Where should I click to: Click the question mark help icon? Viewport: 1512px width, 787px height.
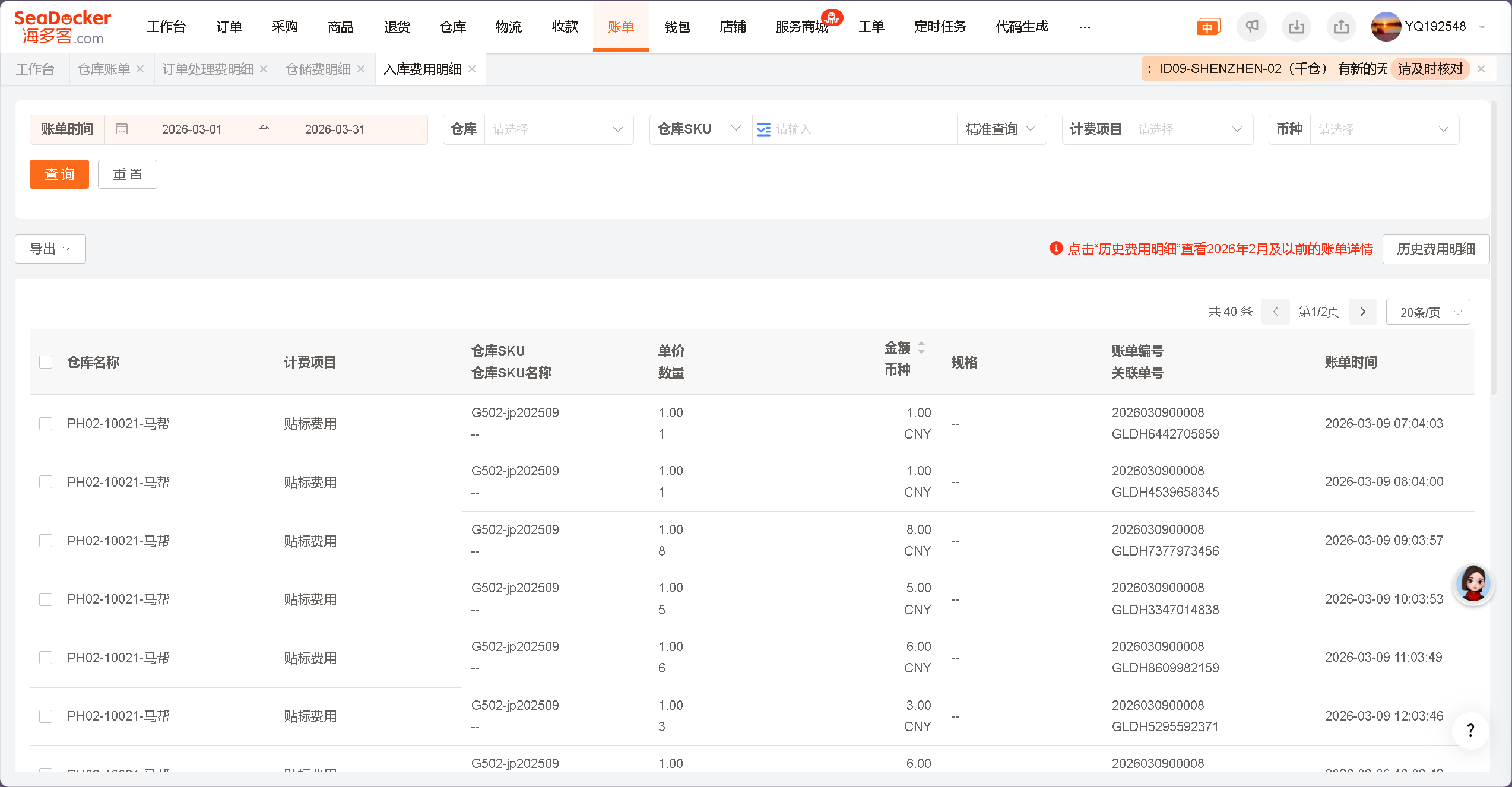click(1470, 730)
